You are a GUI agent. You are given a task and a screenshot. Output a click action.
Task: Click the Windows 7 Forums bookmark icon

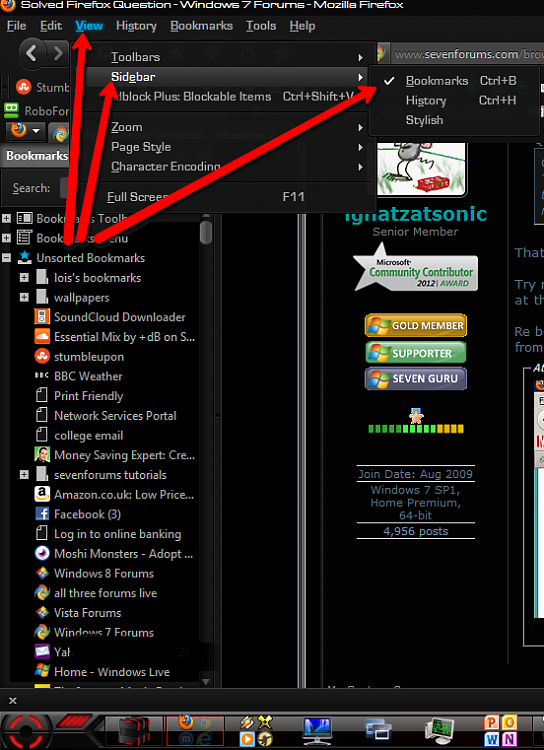click(42, 632)
